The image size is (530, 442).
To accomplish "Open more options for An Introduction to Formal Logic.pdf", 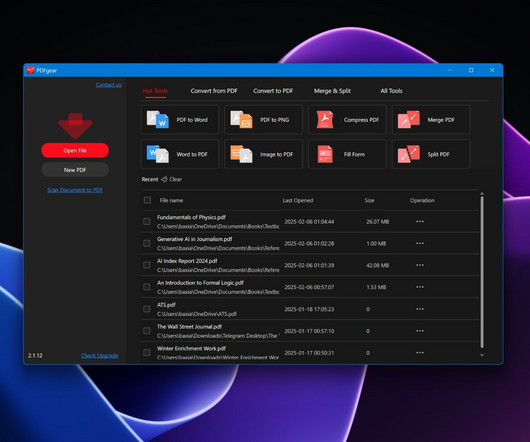I will point(420,287).
